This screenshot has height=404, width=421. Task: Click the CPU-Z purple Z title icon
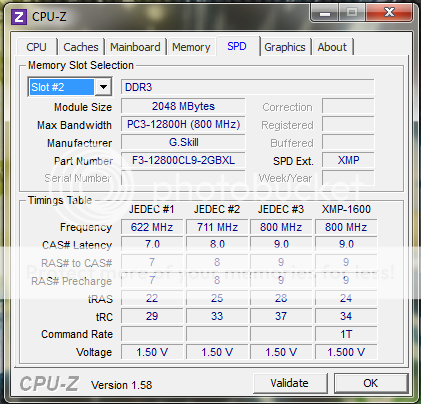coord(19,16)
